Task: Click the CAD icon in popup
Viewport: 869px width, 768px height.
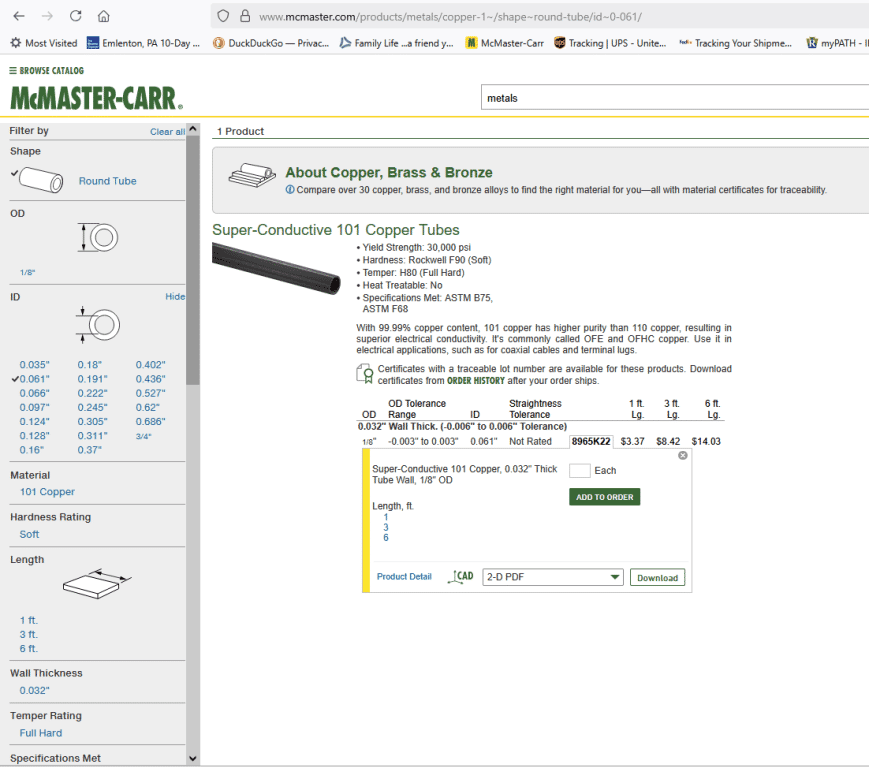Action: [463, 577]
